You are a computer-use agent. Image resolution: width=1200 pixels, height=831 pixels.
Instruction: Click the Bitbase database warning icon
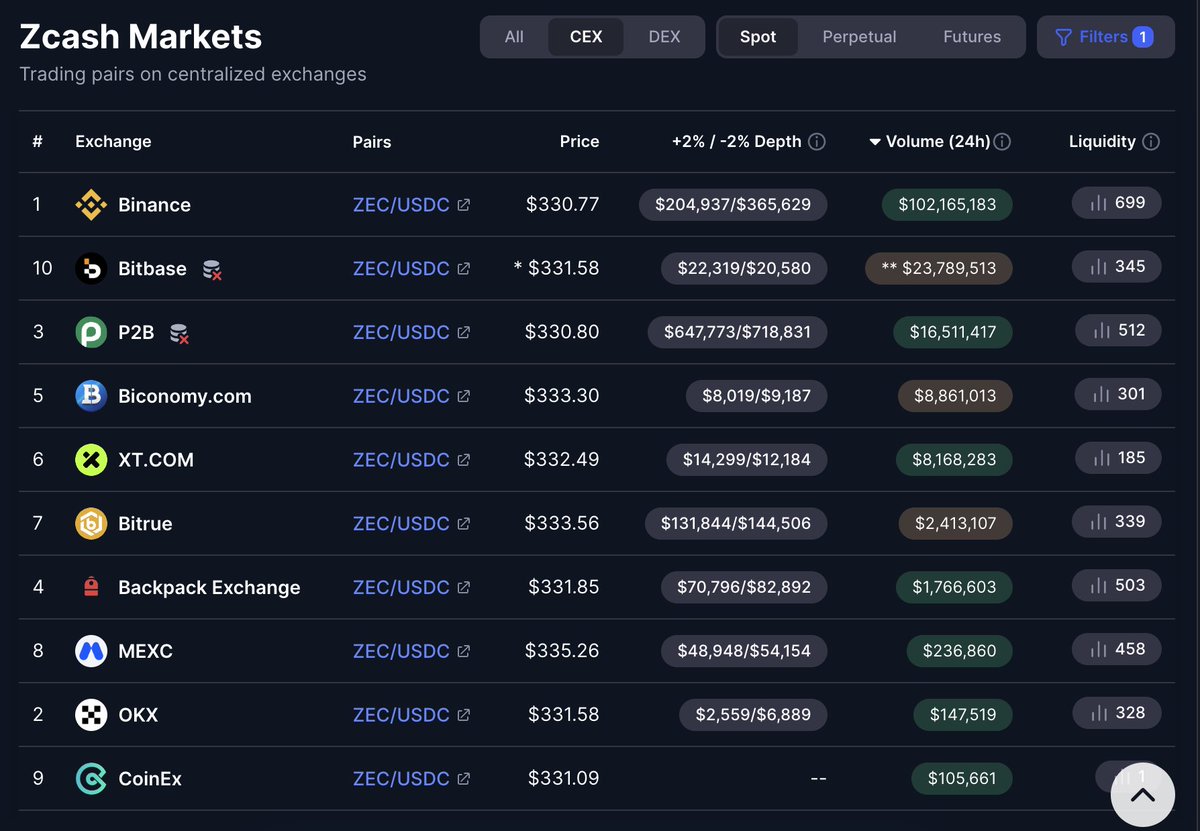tap(211, 269)
